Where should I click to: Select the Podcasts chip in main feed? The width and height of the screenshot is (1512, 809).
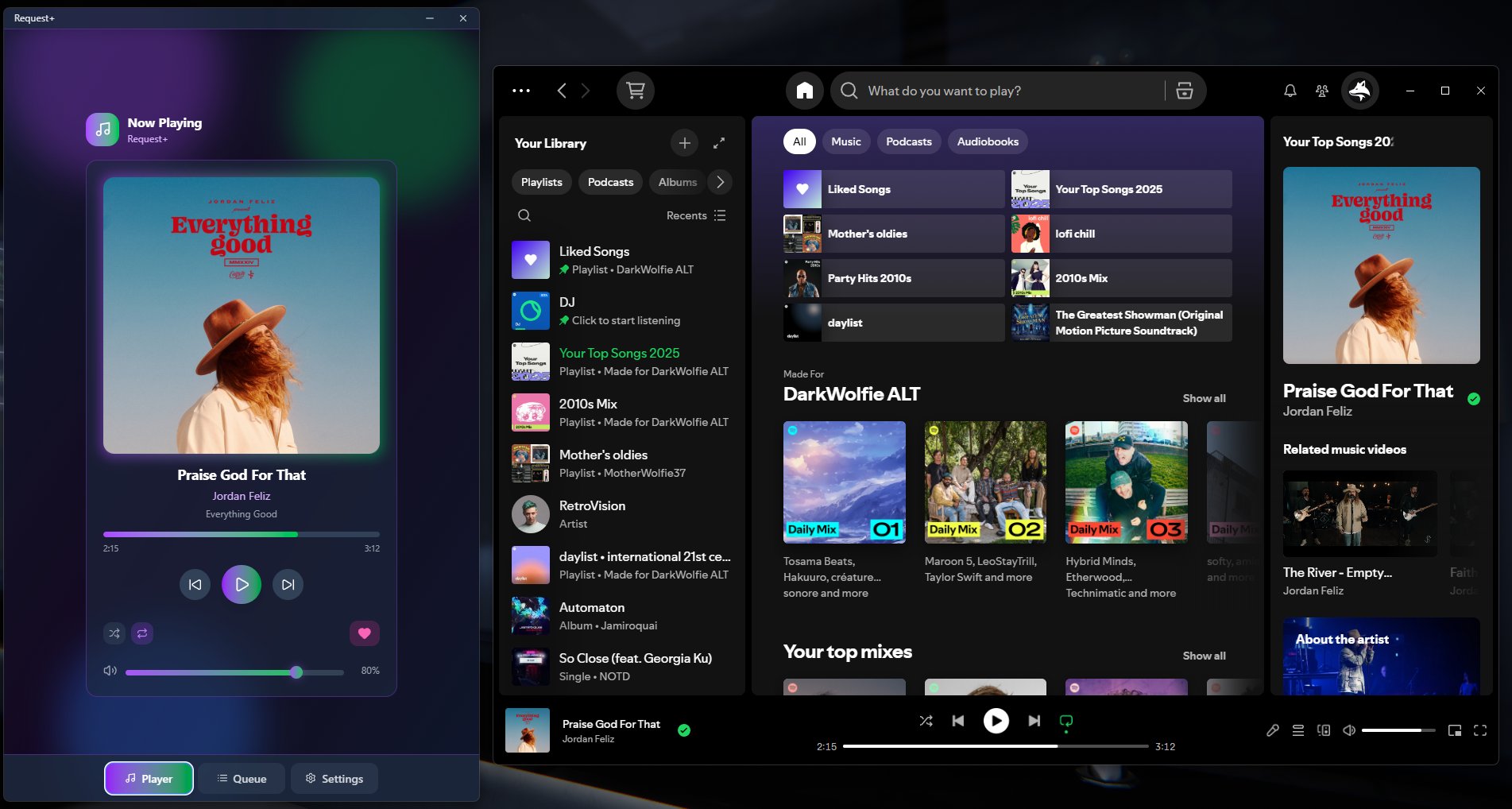pyautogui.click(x=909, y=141)
